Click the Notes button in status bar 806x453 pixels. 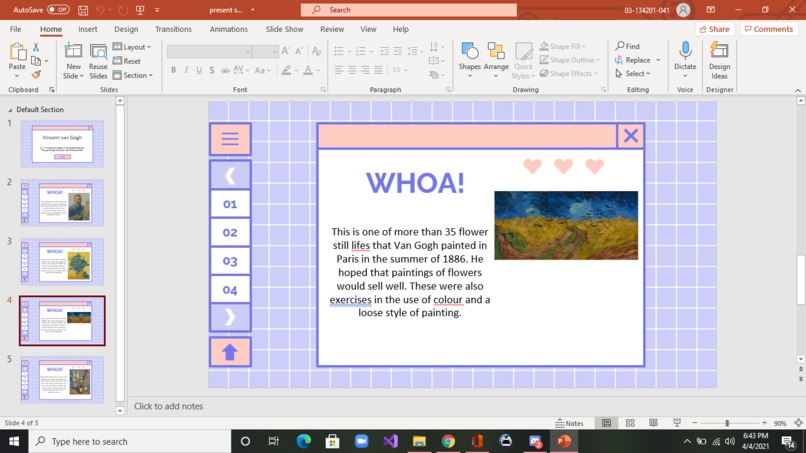tap(570, 423)
